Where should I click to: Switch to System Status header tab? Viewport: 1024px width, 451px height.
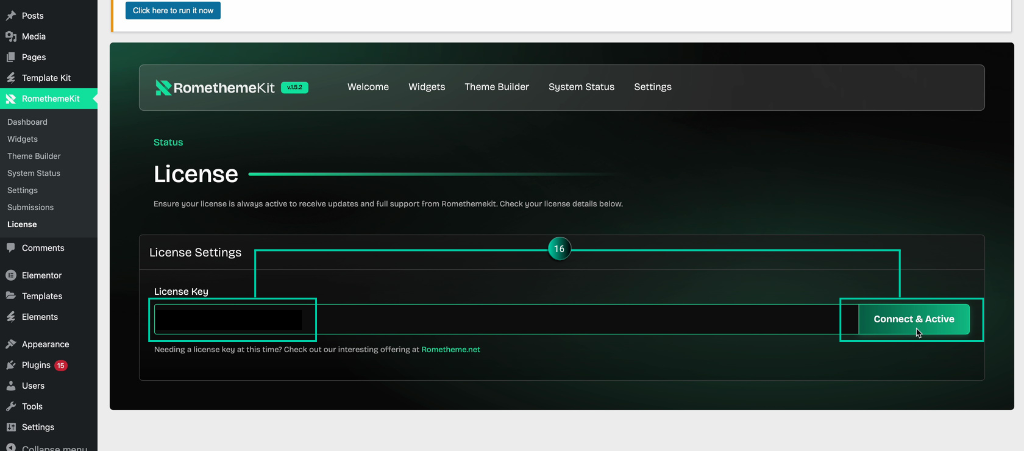[x=581, y=87]
